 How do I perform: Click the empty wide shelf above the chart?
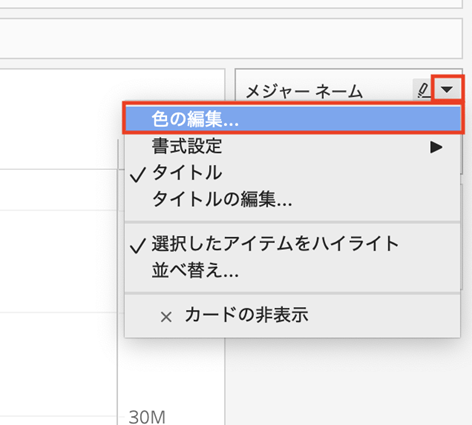click(230, 38)
